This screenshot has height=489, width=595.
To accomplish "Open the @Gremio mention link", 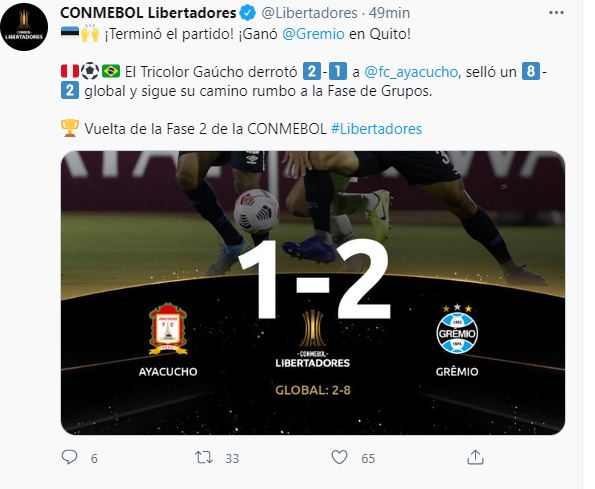I will point(313,34).
